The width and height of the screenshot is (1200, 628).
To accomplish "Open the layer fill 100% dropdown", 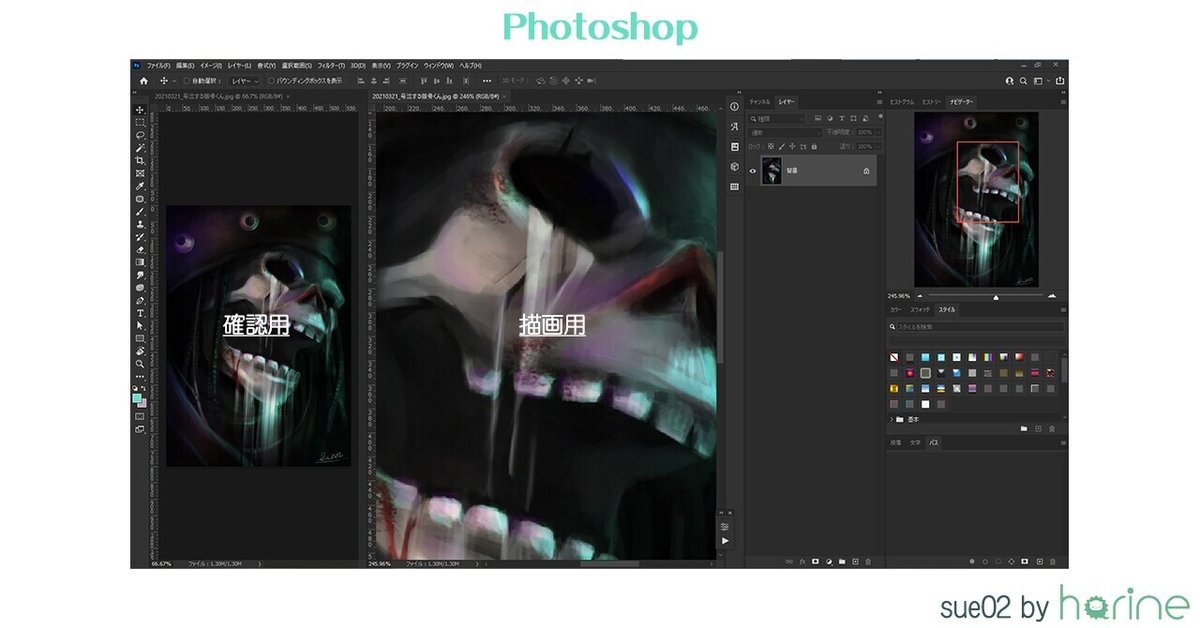I will [879, 146].
